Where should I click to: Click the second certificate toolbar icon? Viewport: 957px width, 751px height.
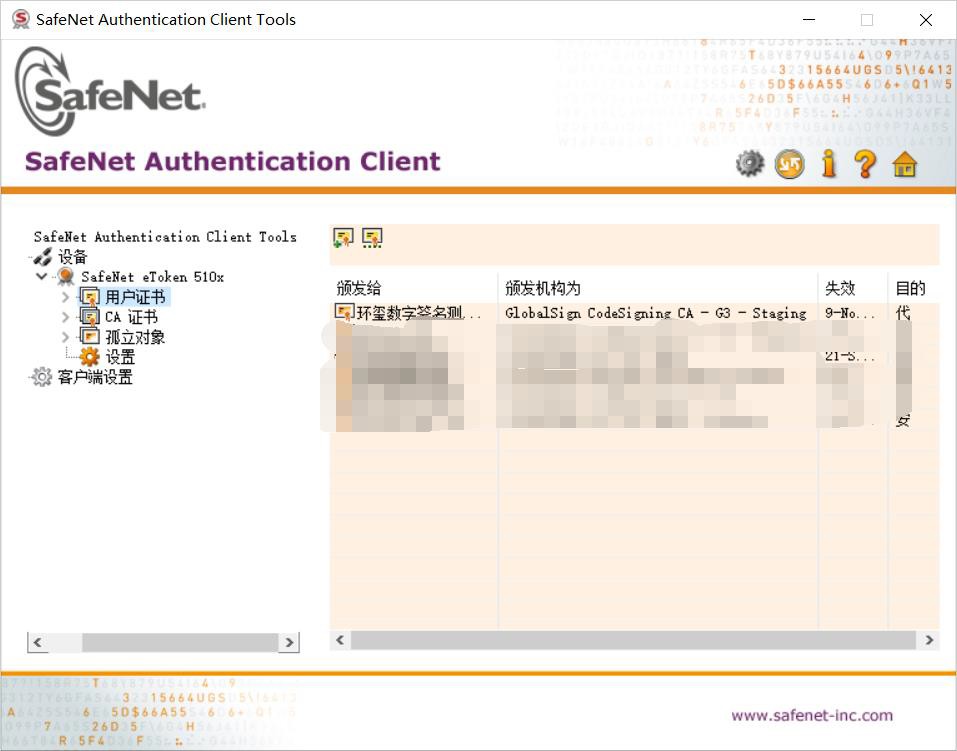(x=372, y=238)
